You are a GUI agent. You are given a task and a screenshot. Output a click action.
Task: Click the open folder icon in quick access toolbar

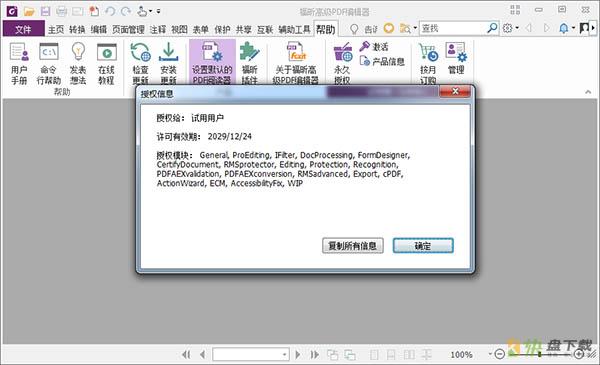coord(29,11)
